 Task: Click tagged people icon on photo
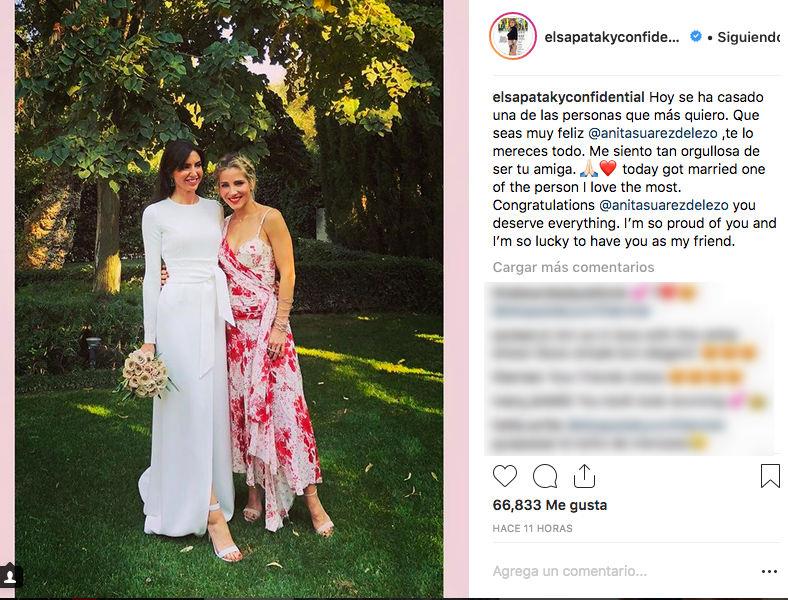(x=11, y=576)
